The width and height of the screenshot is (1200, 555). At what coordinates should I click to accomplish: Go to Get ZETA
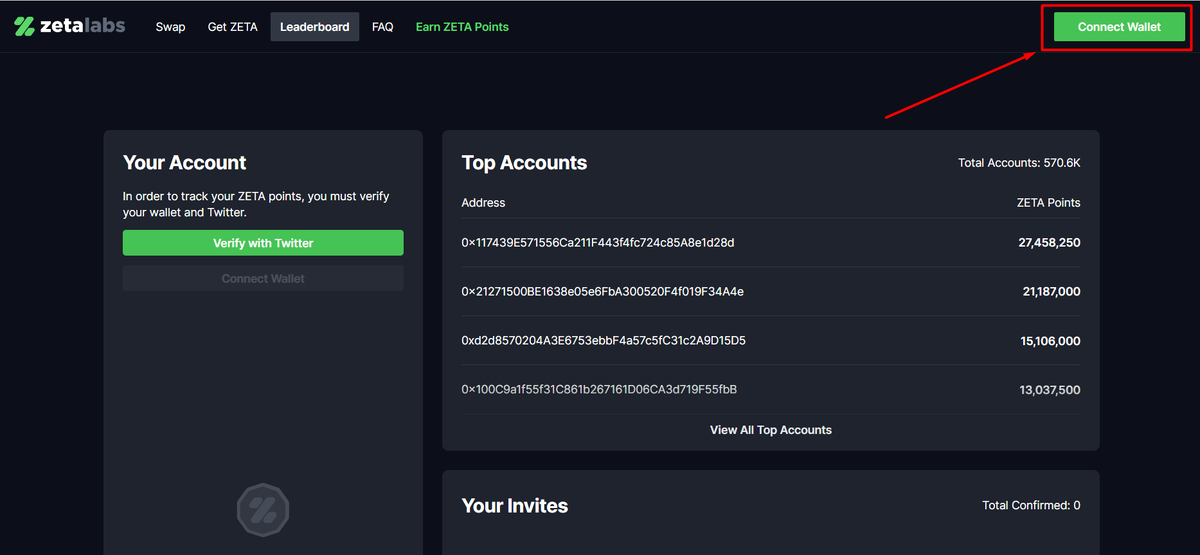coord(232,27)
